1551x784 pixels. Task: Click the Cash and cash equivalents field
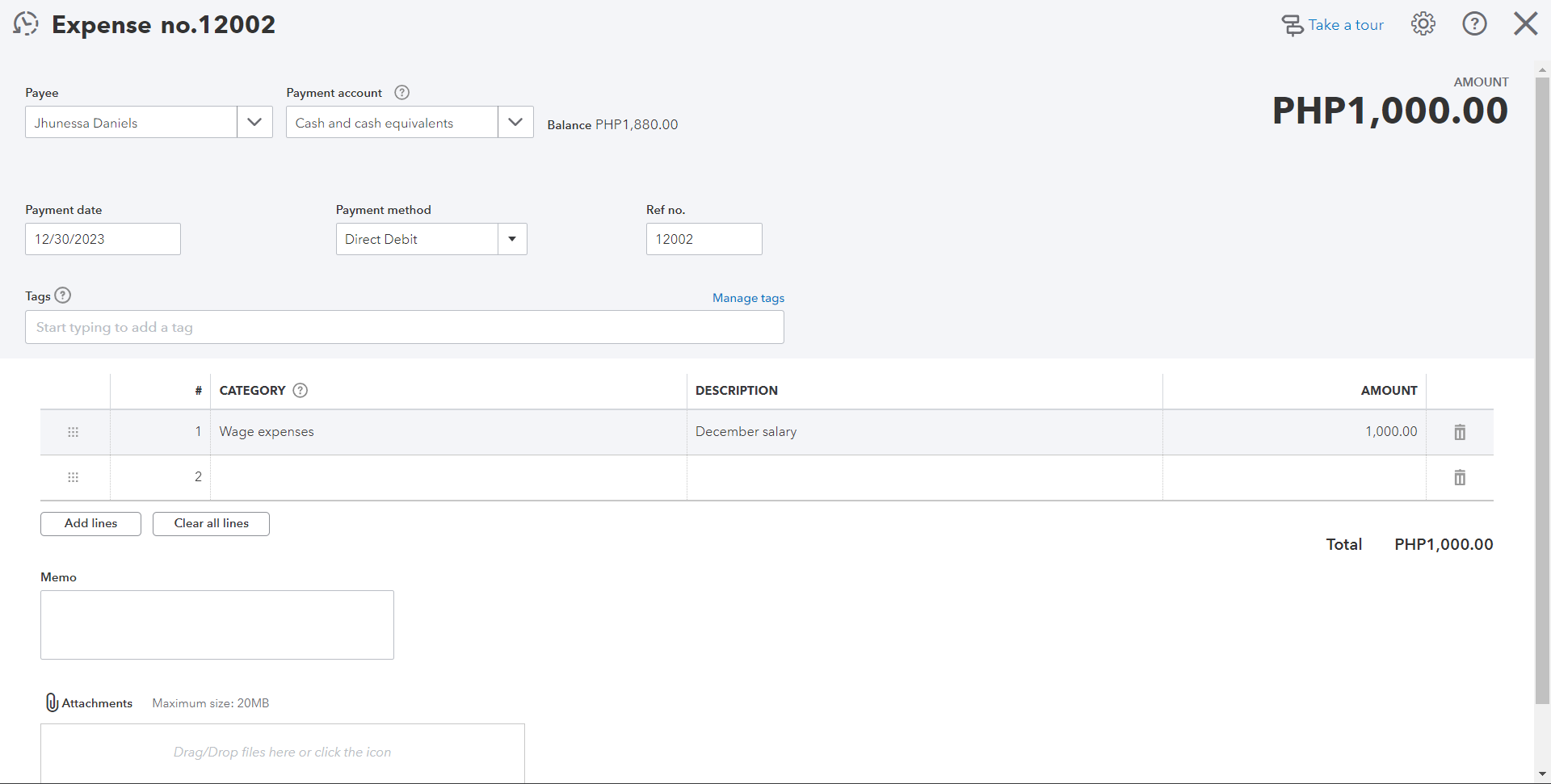pyautogui.click(x=392, y=122)
